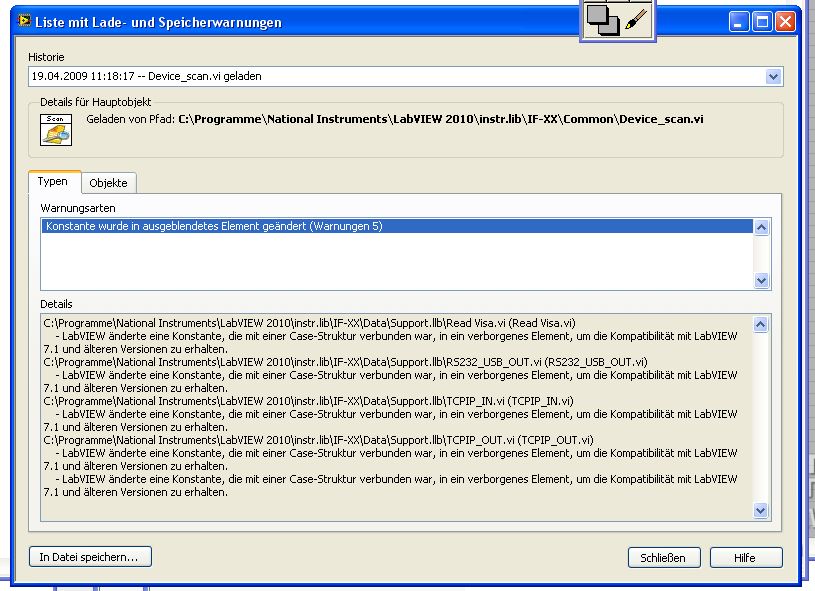This screenshot has height=591, width=815.
Task: Click Details box scroll up arrow
Action: [760, 324]
